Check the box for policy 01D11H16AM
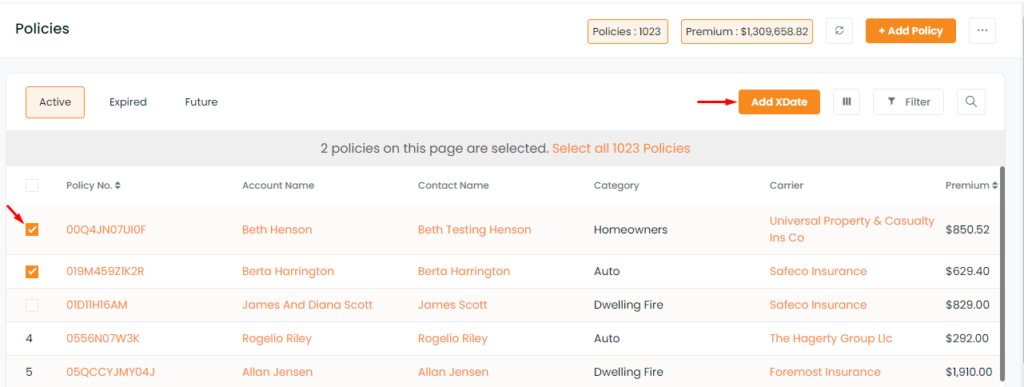 (32, 305)
